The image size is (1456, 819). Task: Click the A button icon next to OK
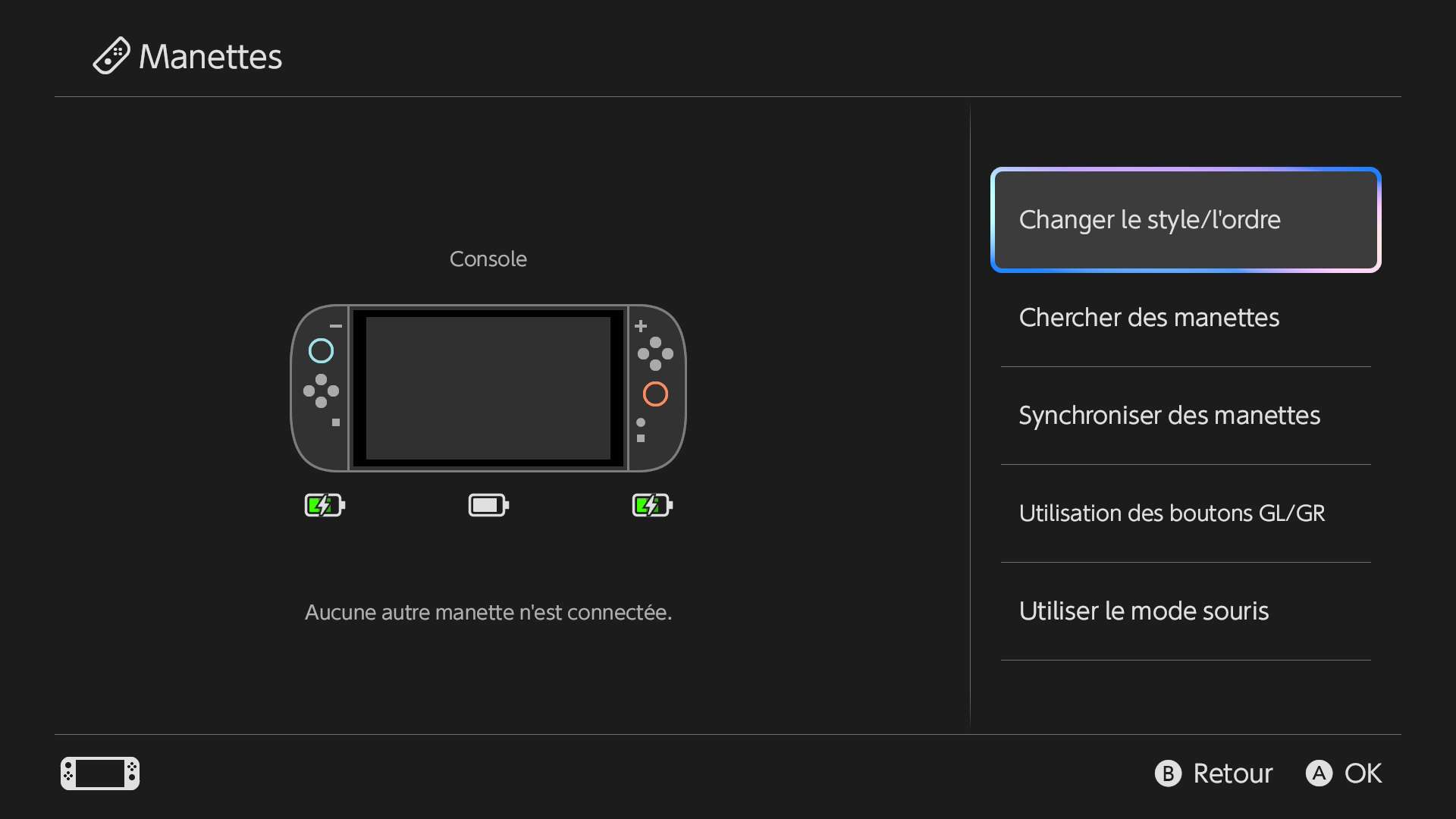point(1319,773)
